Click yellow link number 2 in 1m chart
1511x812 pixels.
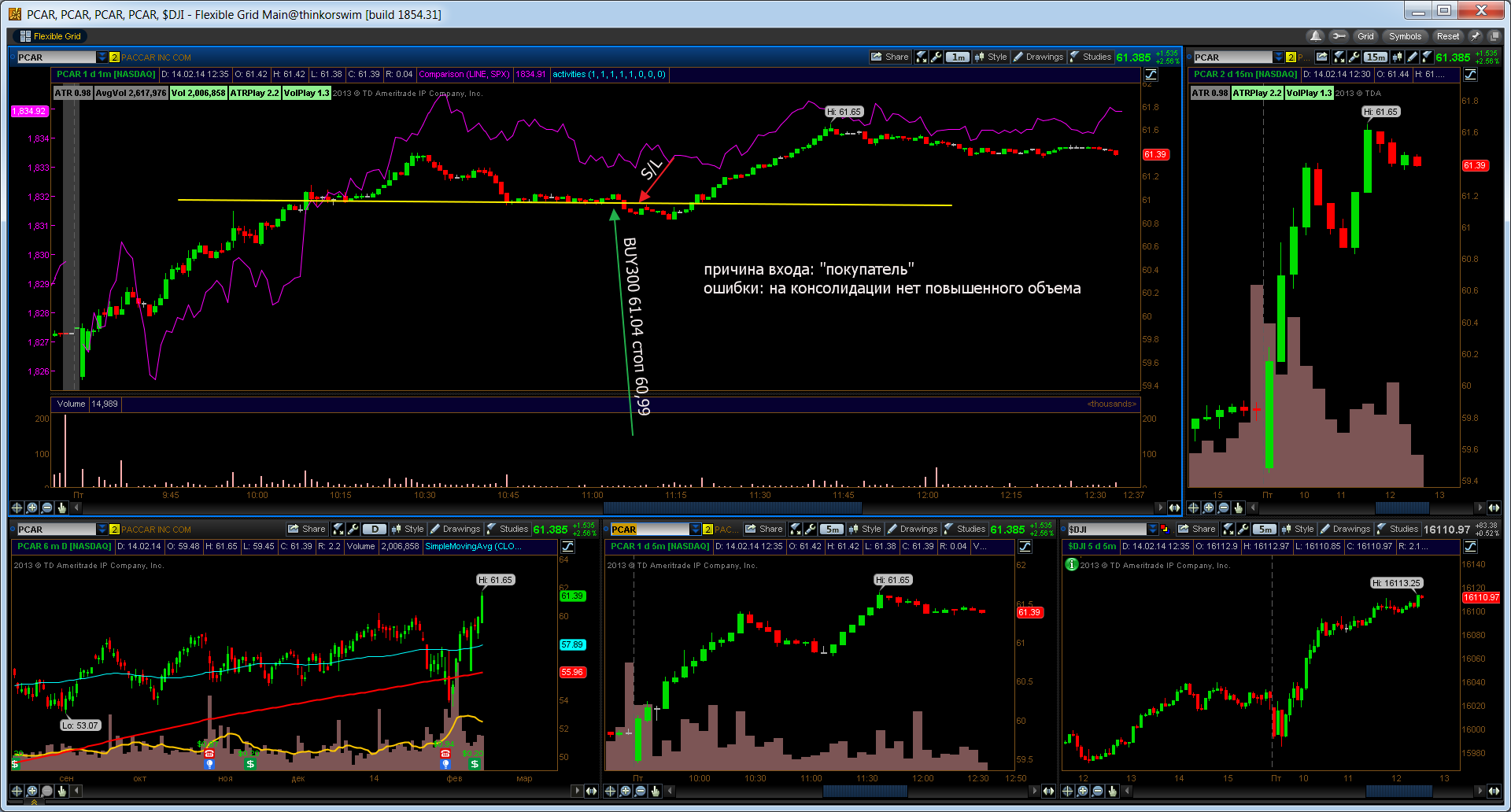(x=114, y=57)
